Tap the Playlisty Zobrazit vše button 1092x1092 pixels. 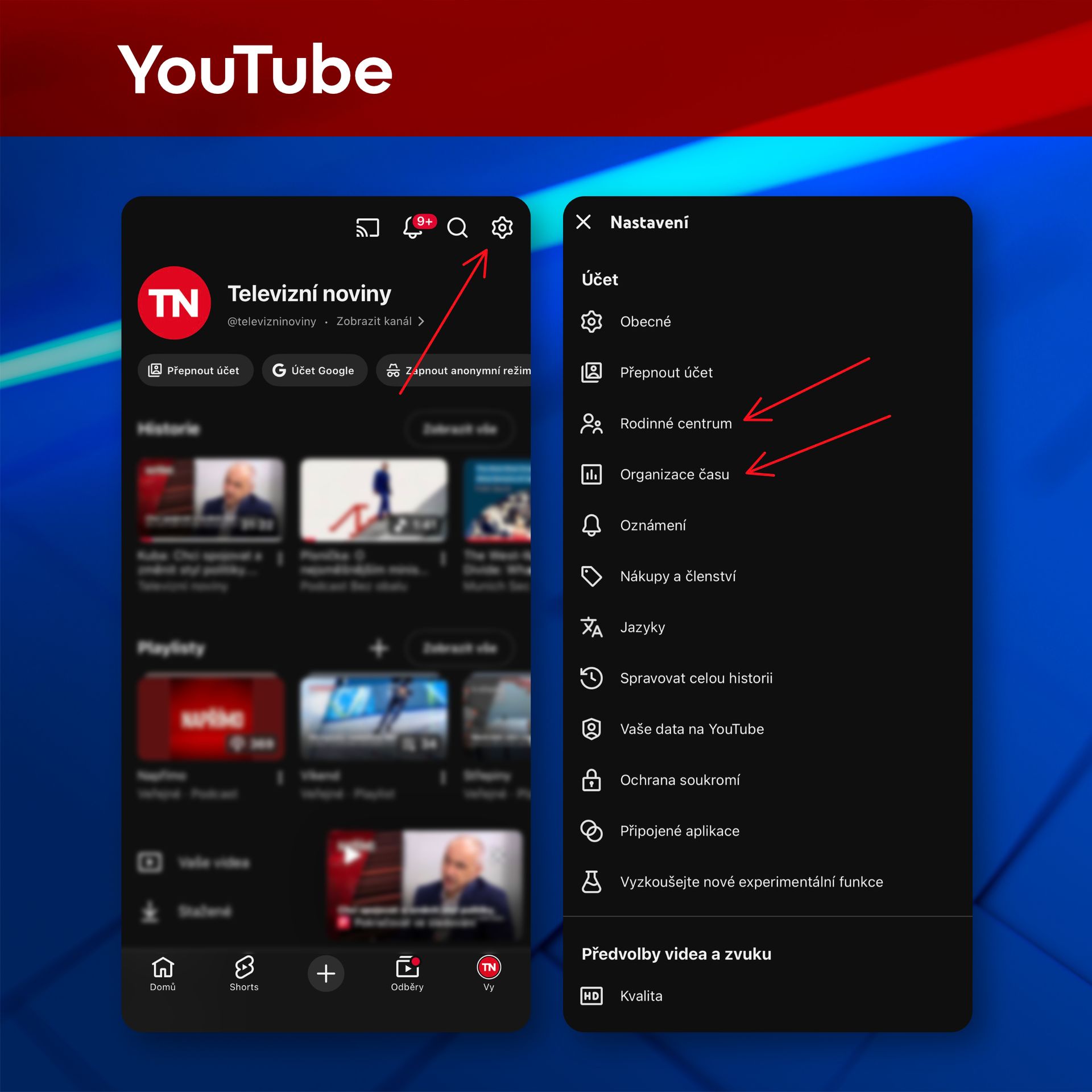click(x=460, y=648)
